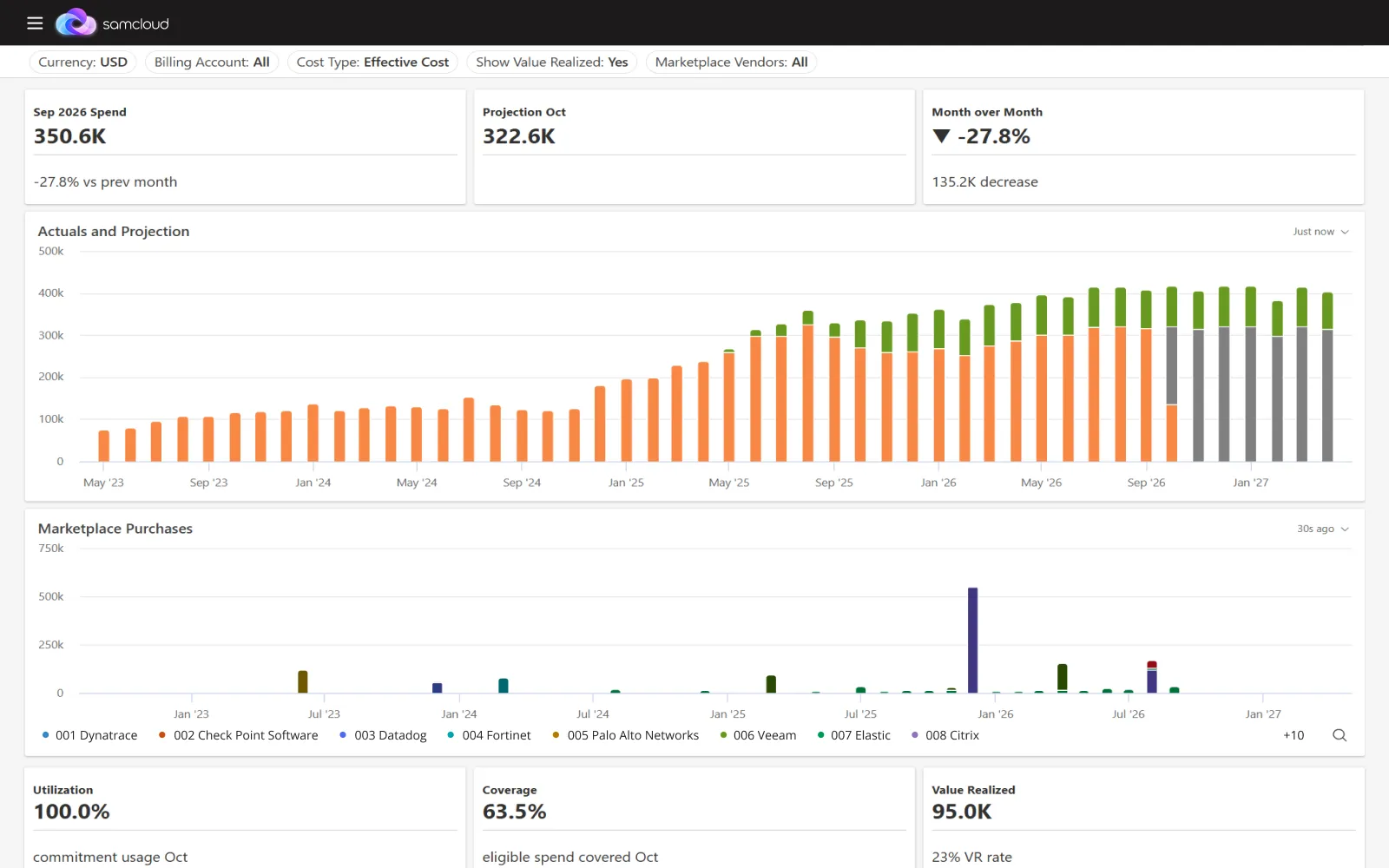Click the Sep 2026 Spend value 350.6K
Viewport: 1389px width, 868px height.
pyautogui.click(x=69, y=136)
